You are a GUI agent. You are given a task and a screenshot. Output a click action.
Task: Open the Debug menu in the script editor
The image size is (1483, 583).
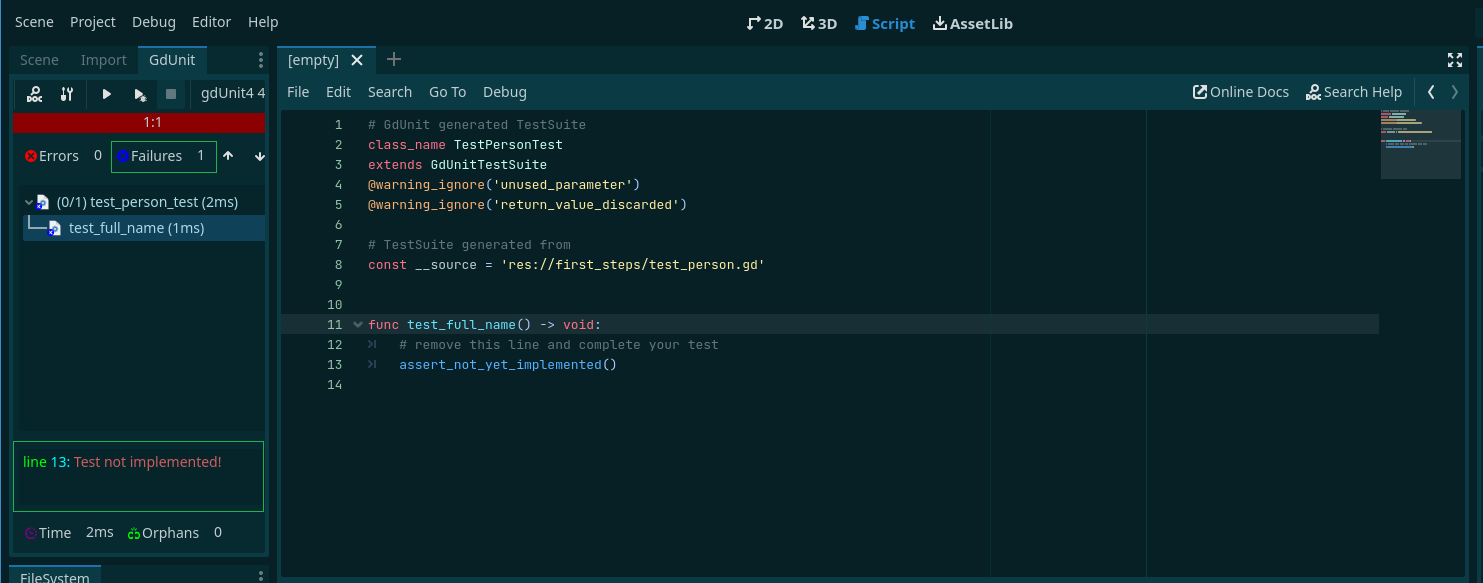[x=504, y=92]
